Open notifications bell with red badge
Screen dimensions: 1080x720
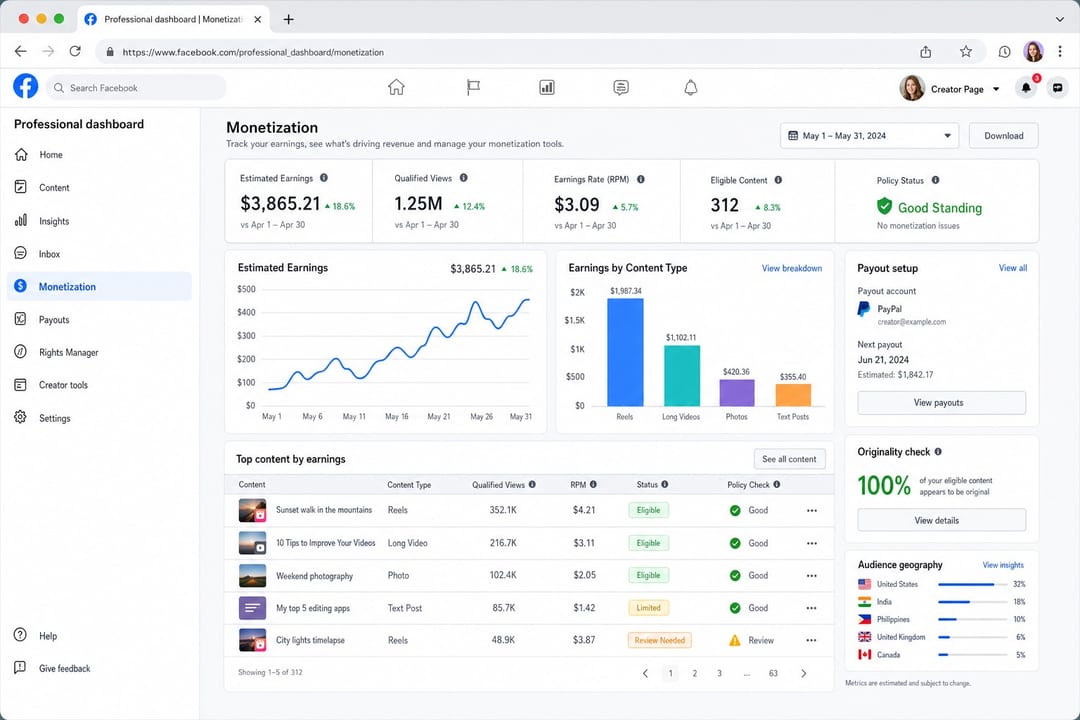[x=1026, y=88]
